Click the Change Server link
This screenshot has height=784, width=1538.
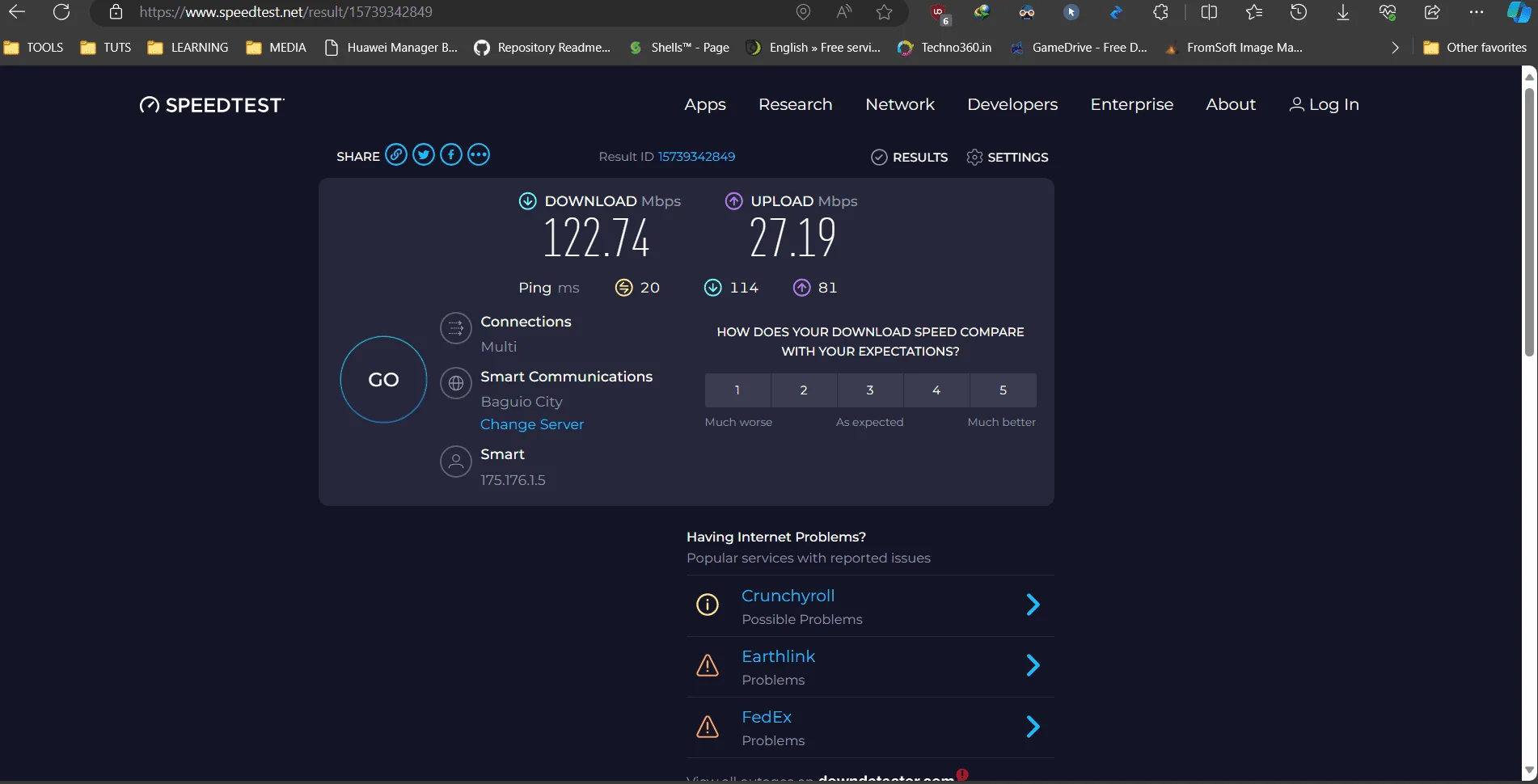(532, 424)
